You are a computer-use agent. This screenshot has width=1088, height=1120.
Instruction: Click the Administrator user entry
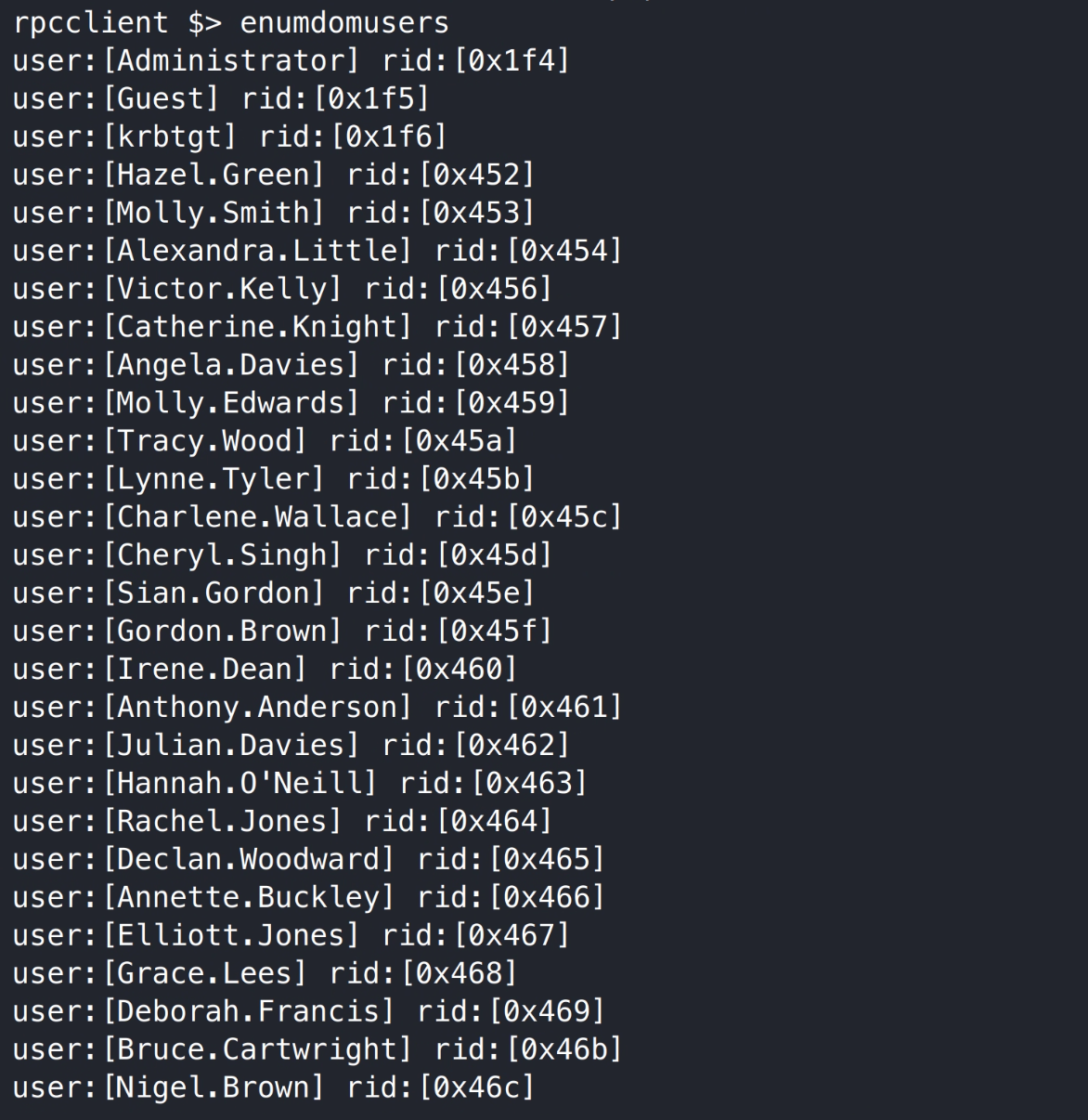coord(230,60)
